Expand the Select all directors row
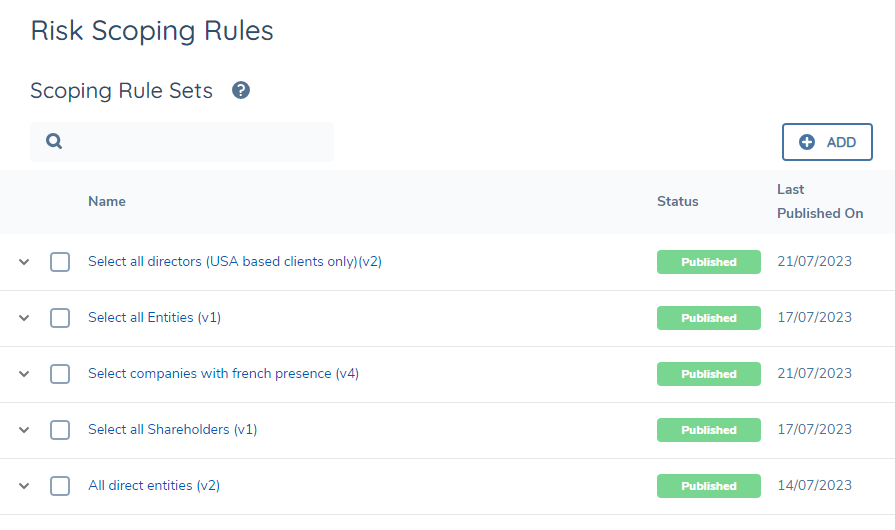The image size is (895, 530). click(x=25, y=262)
